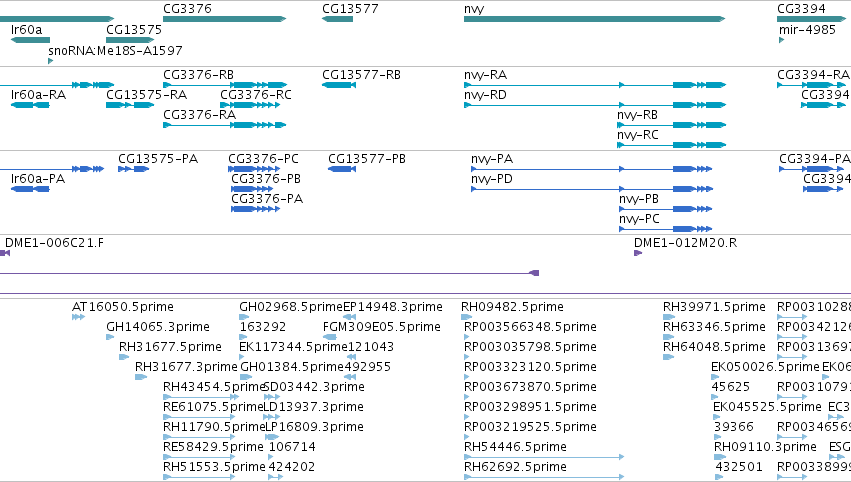Select EST RH64048.5prime
The width and height of the screenshot is (851, 482).
[x=669, y=357]
